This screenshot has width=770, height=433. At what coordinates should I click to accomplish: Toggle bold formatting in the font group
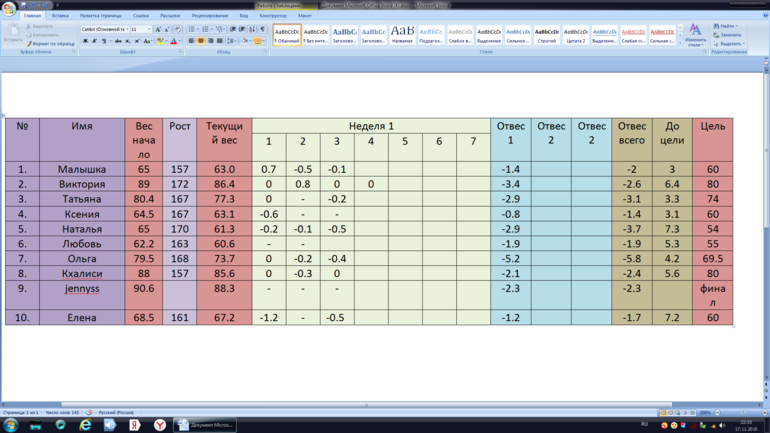coord(86,41)
